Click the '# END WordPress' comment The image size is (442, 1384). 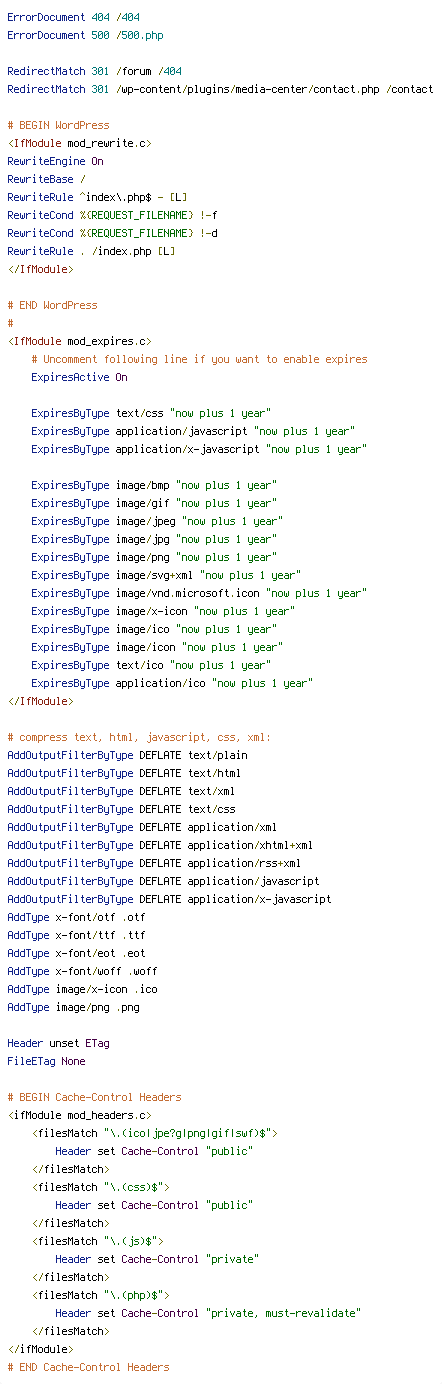52,305
